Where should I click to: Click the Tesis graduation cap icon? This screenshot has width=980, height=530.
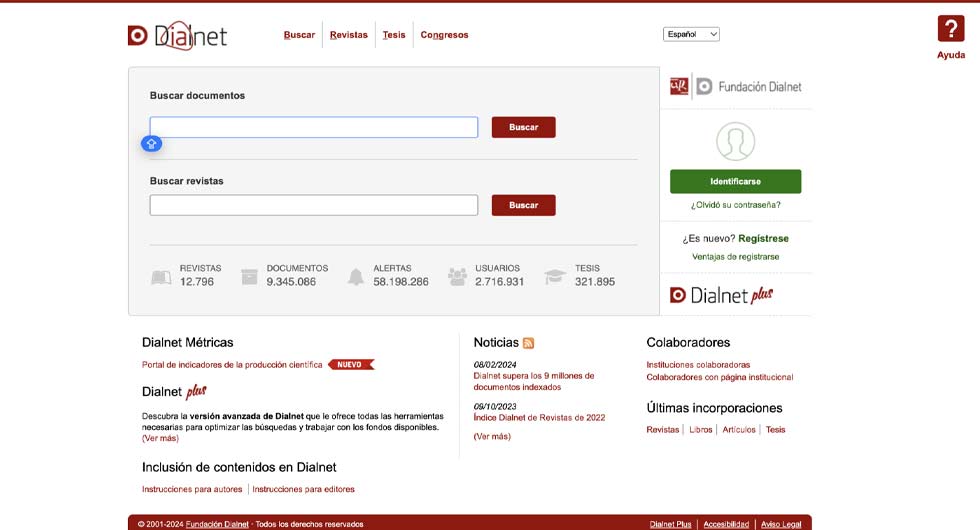pos(555,277)
